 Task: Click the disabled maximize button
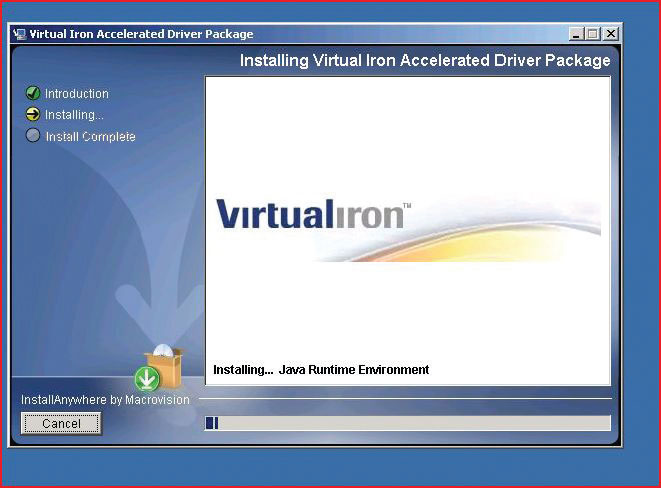(x=594, y=34)
